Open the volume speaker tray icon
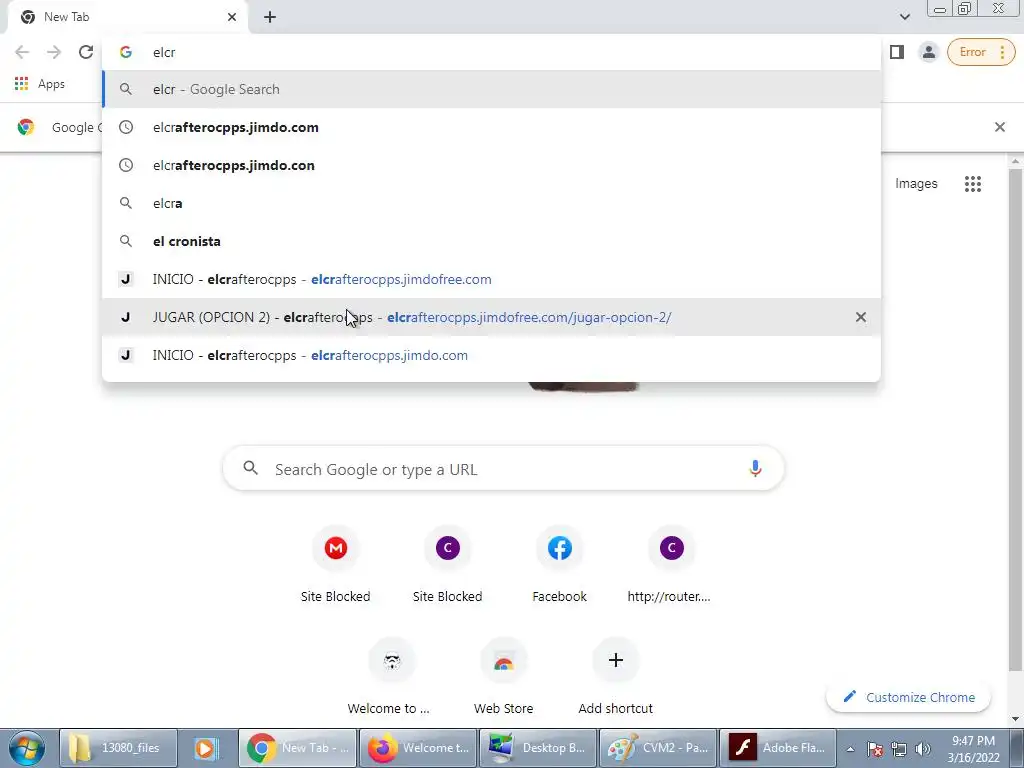Screen dimensions: 1024x768 923,749
